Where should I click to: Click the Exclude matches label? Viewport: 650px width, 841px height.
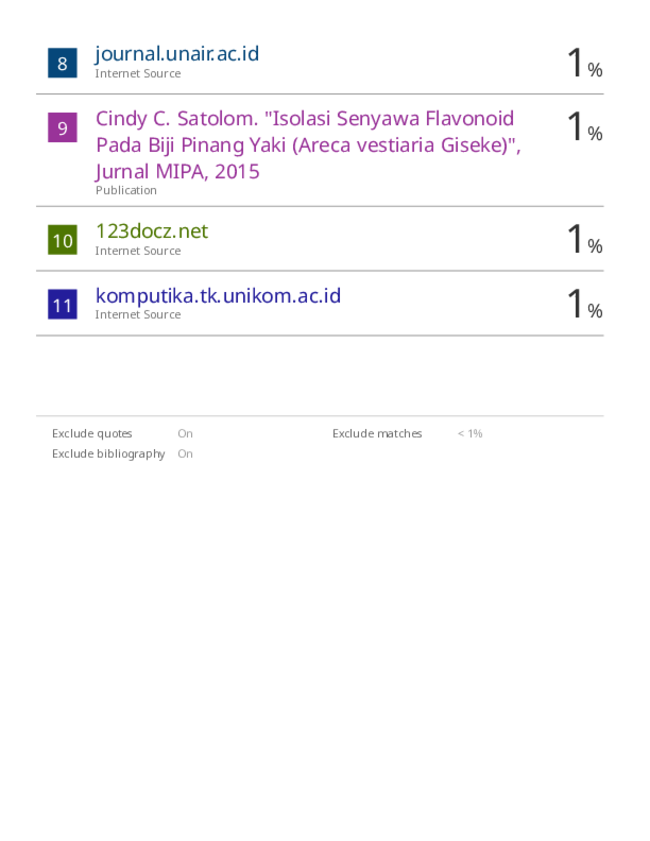click(x=377, y=433)
